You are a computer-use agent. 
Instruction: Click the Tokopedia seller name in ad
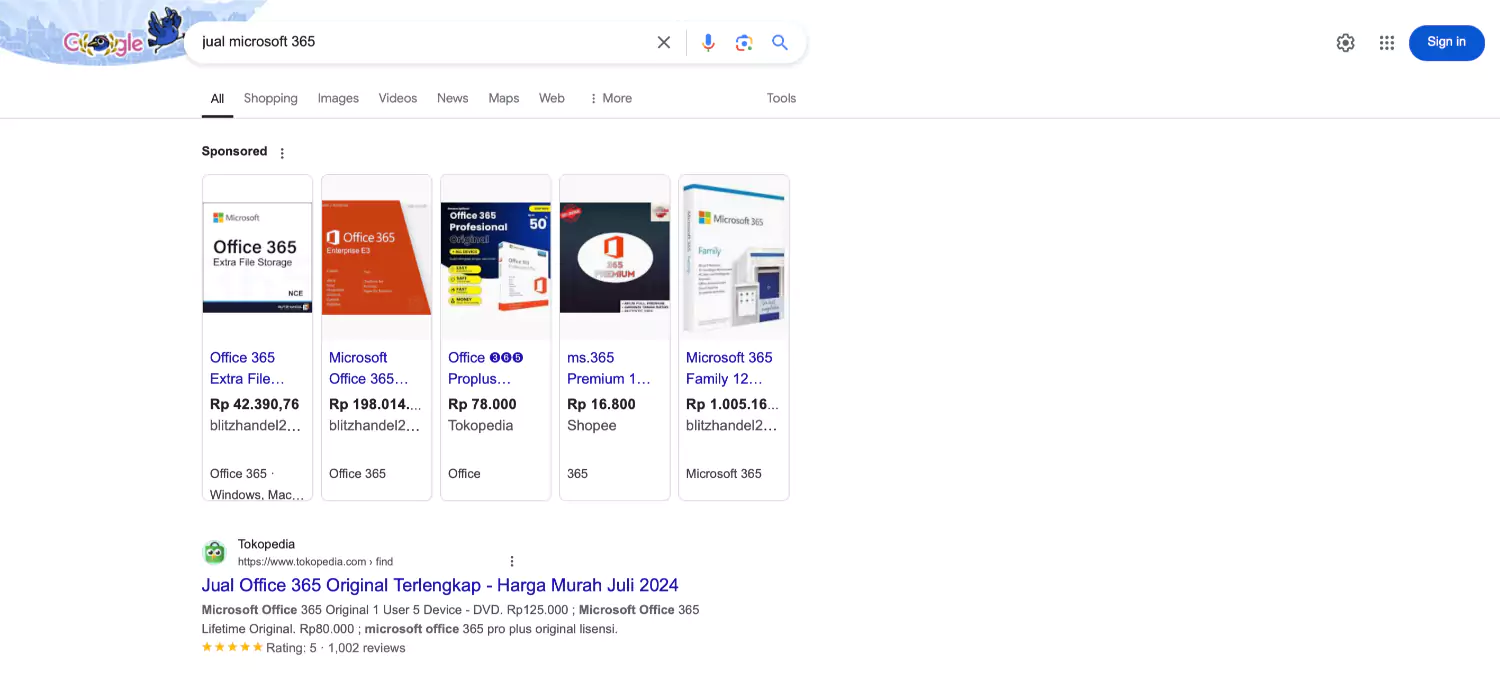pyautogui.click(x=480, y=425)
